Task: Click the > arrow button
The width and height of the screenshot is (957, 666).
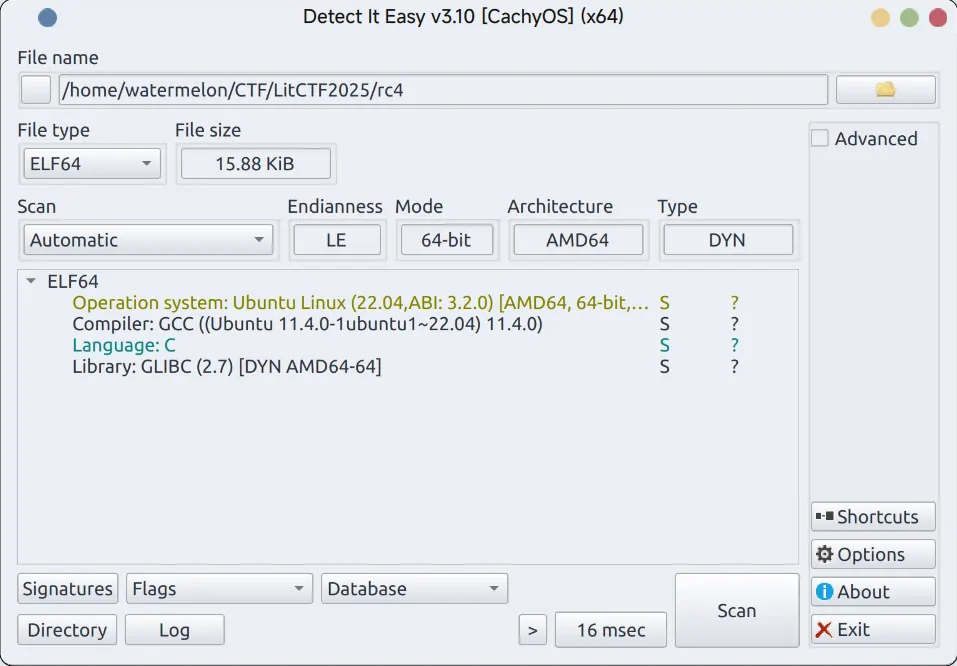Action: pos(533,630)
